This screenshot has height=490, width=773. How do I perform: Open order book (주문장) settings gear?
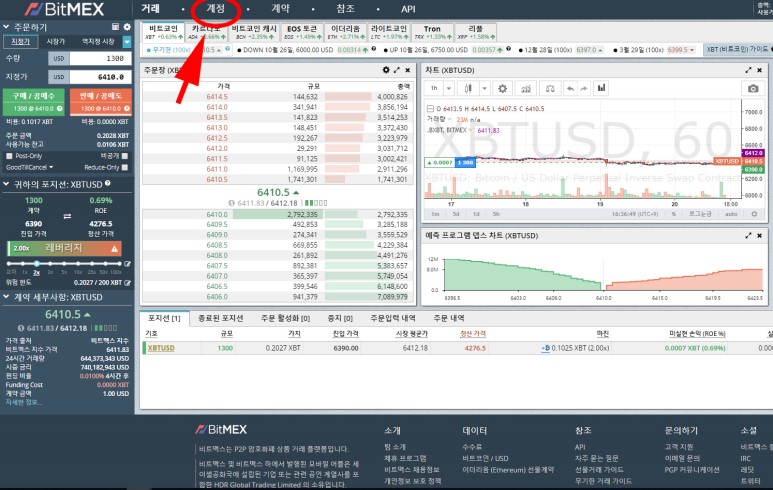coord(386,70)
